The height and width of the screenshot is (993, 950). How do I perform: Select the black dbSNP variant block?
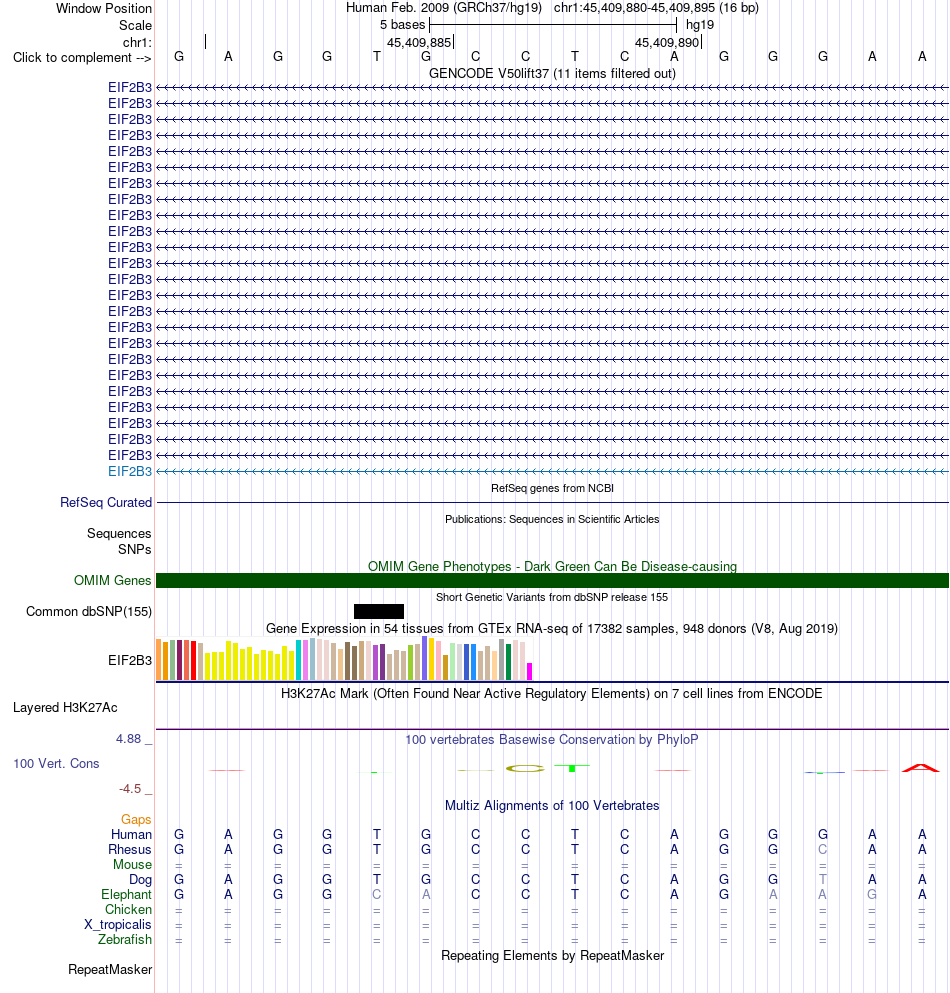[x=379, y=612]
